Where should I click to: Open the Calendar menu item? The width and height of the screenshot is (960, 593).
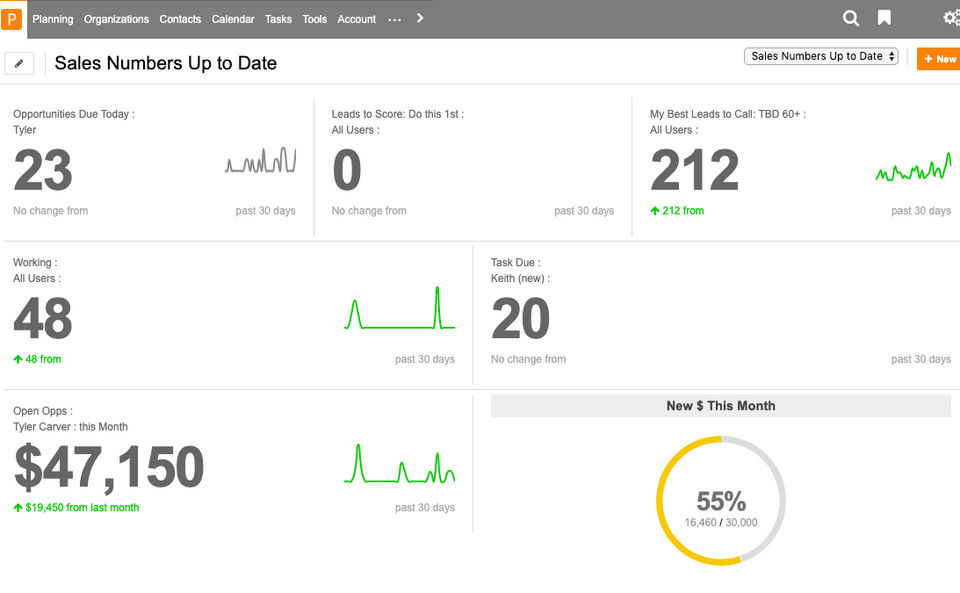pos(233,19)
